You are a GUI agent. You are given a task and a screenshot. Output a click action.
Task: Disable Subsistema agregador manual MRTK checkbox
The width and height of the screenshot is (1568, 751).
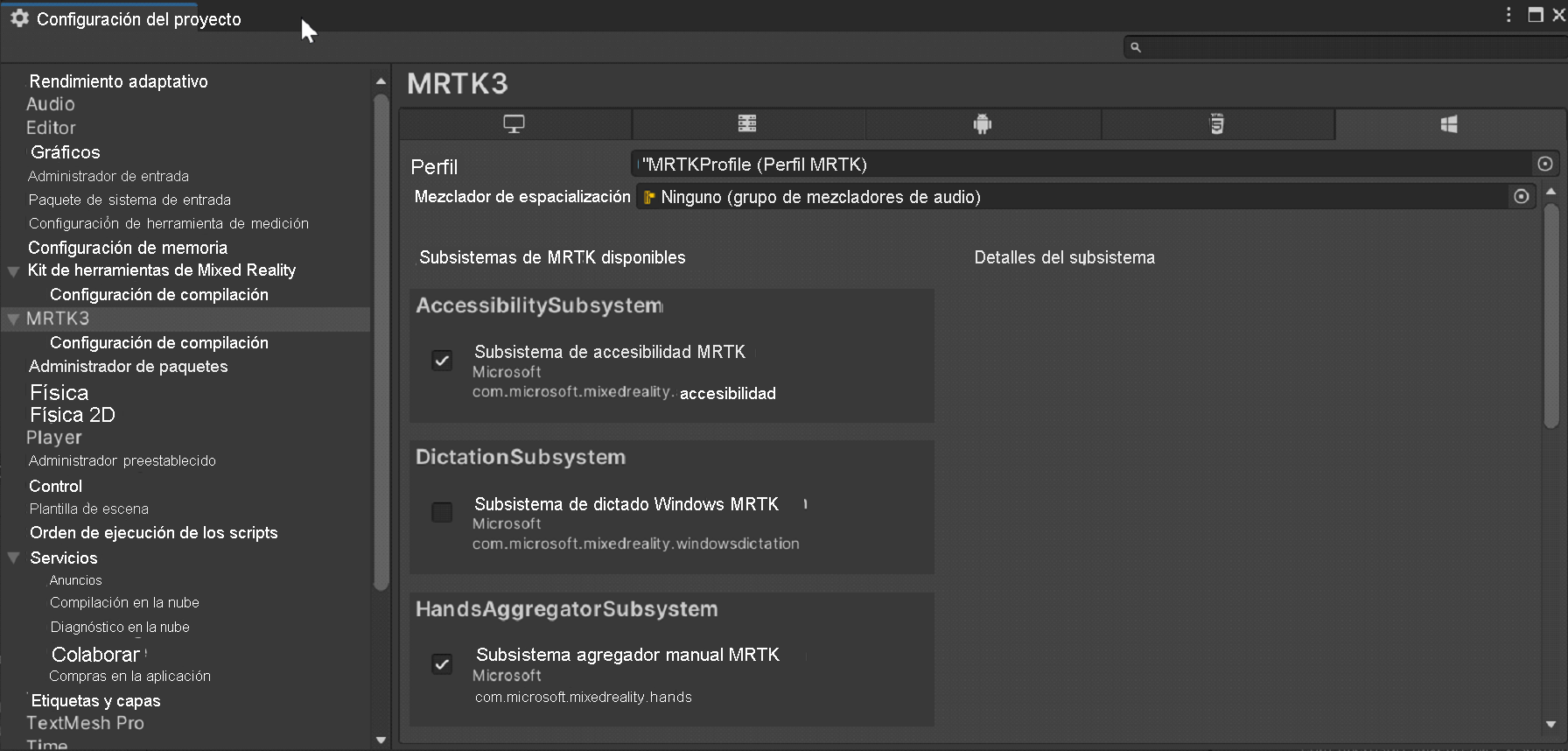pos(442,663)
